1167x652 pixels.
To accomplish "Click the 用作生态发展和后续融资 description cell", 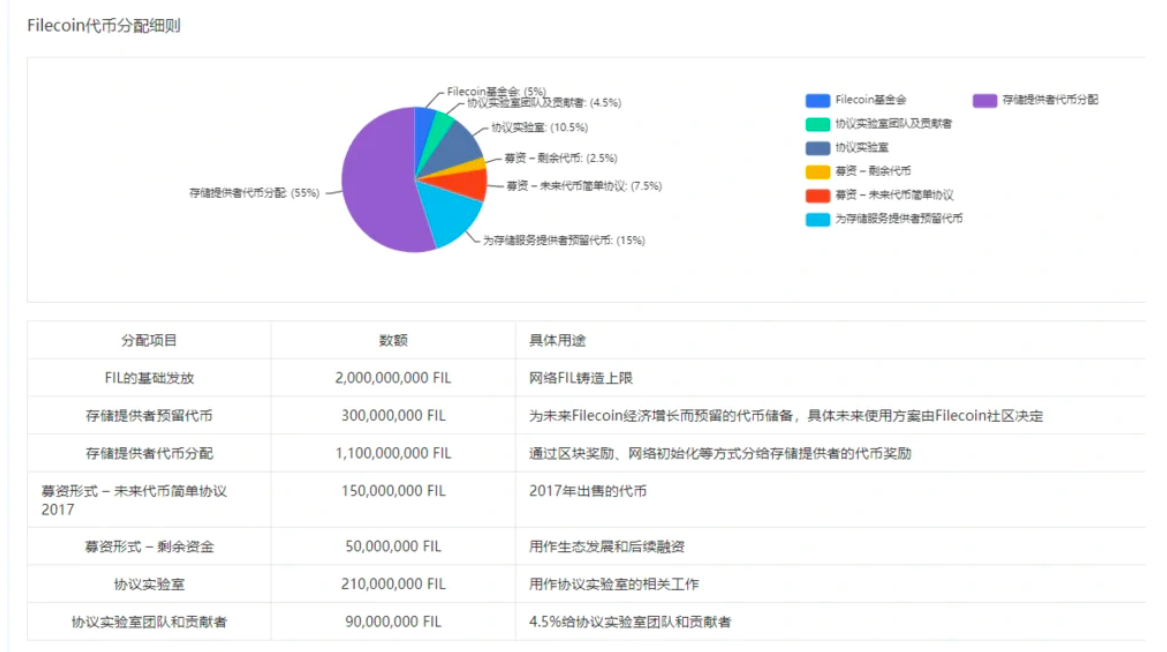I will (x=607, y=546).
